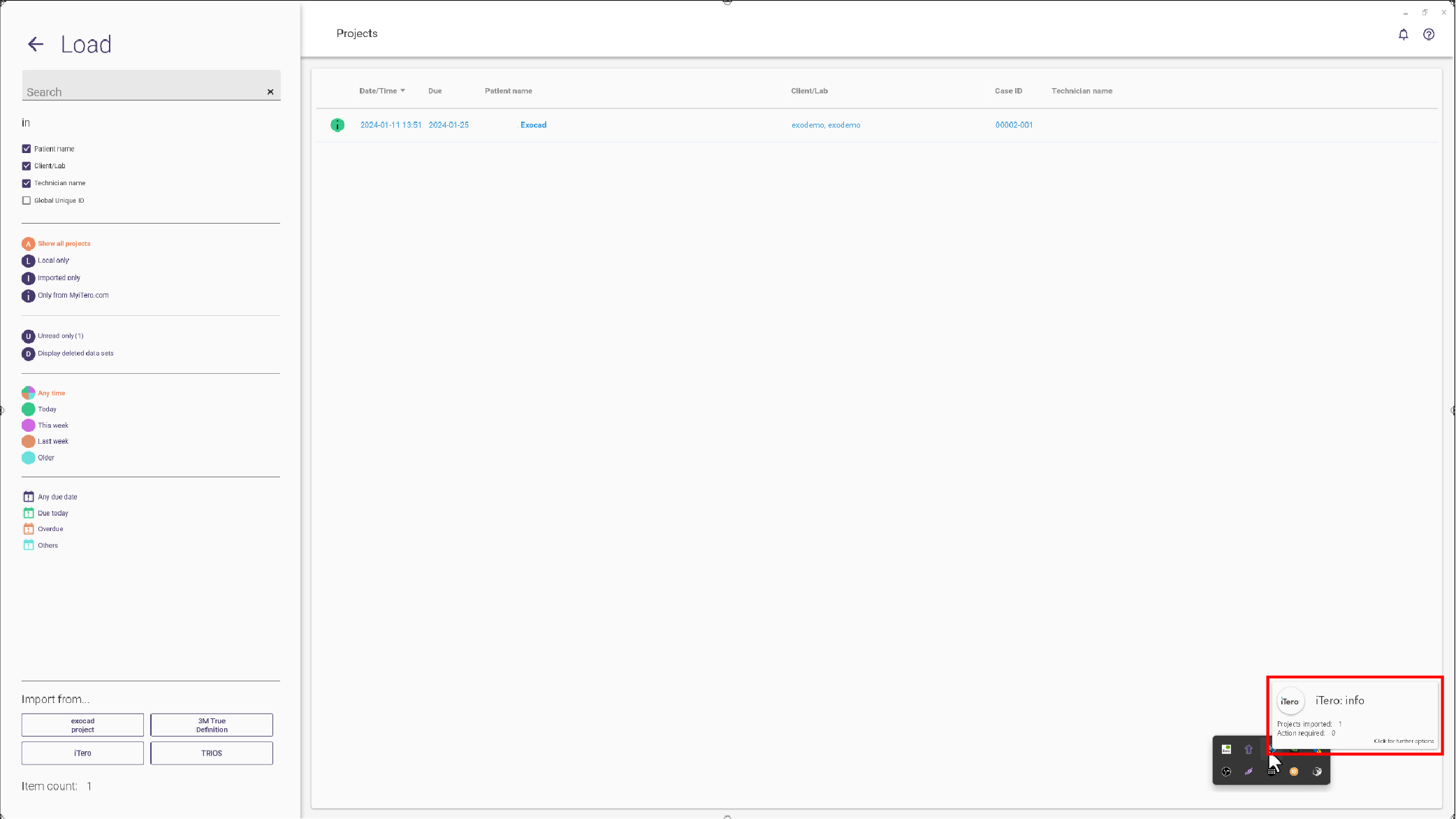This screenshot has height=819, width=1456.
Task: Choose the Due today calendar filter
Action: click(45, 514)
